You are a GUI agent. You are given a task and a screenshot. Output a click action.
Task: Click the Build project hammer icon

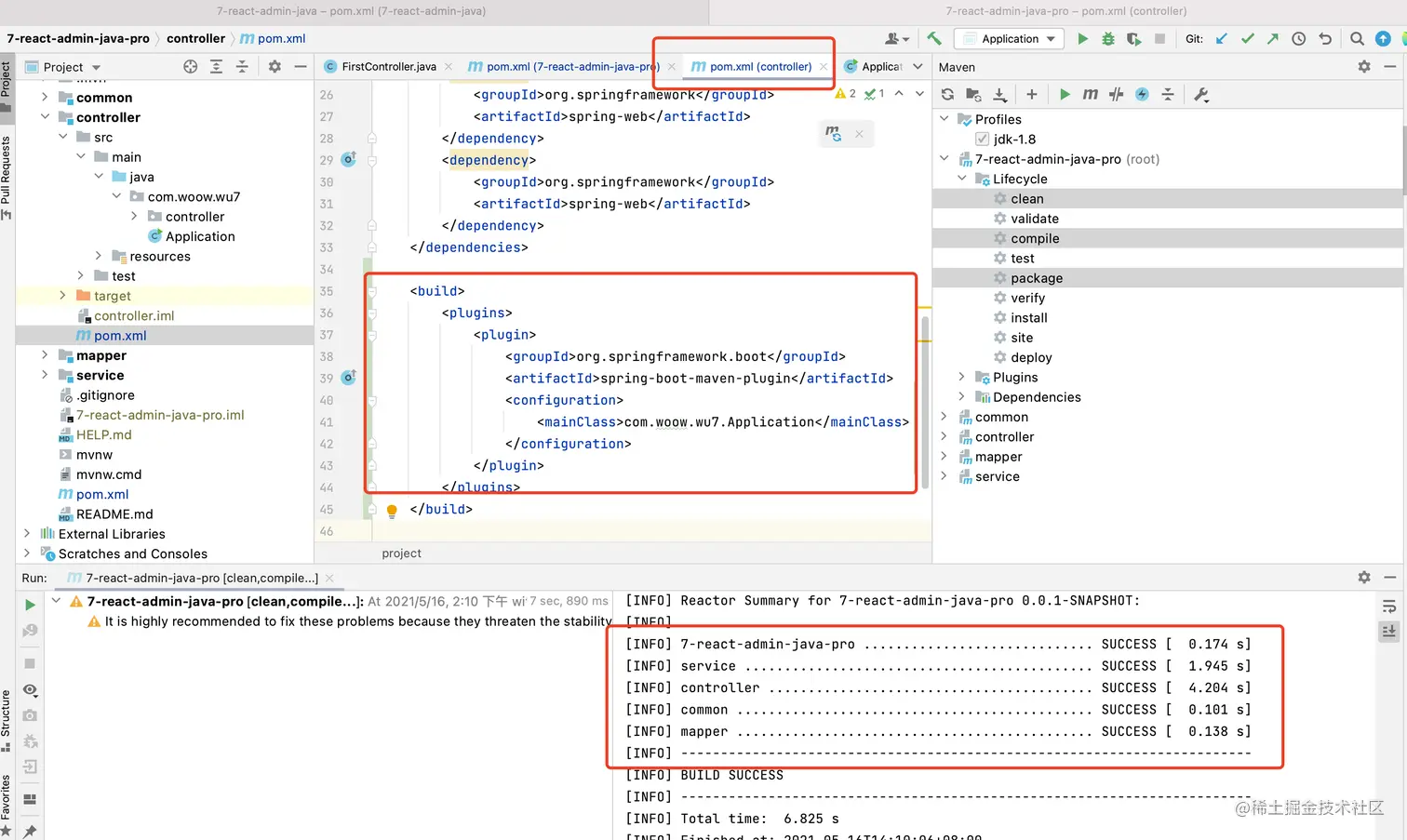click(934, 38)
